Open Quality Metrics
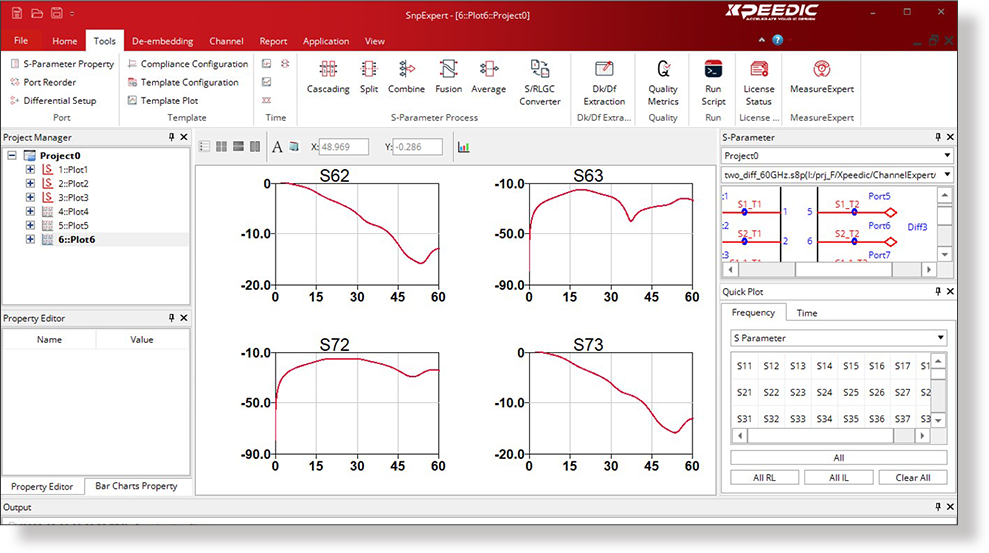 [x=662, y=69]
